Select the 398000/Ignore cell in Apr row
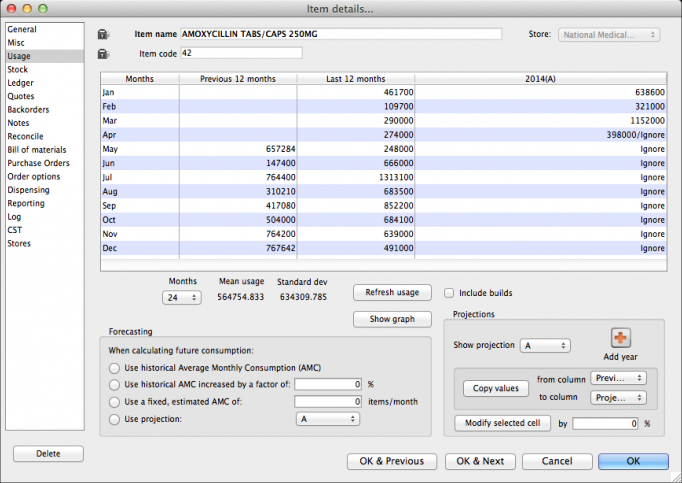Image resolution: width=682 pixels, height=483 pixels. tap(541, 135)
